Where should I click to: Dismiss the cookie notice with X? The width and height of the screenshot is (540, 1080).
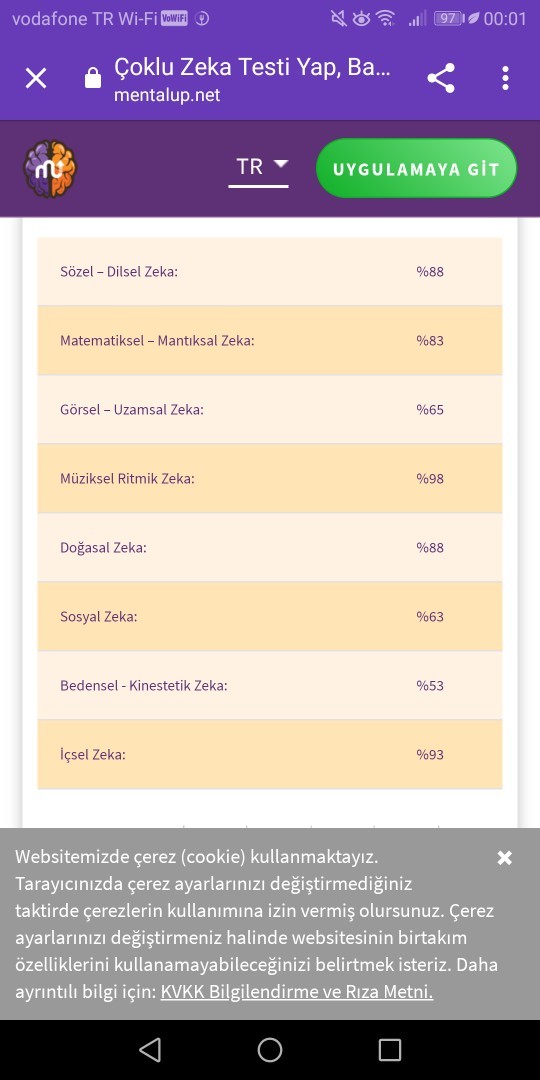tap(505, 858)
